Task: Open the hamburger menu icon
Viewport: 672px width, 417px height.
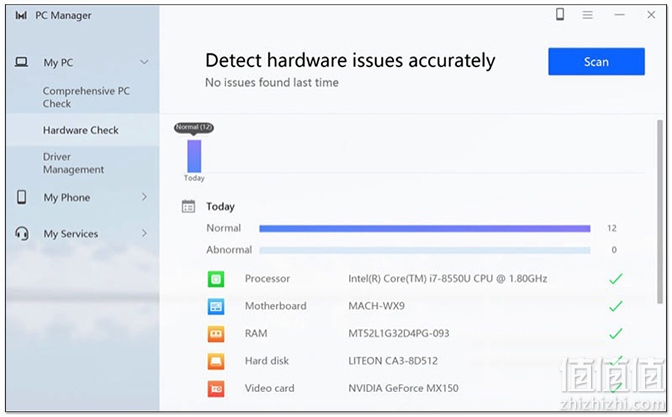Action: pos(588,15)
